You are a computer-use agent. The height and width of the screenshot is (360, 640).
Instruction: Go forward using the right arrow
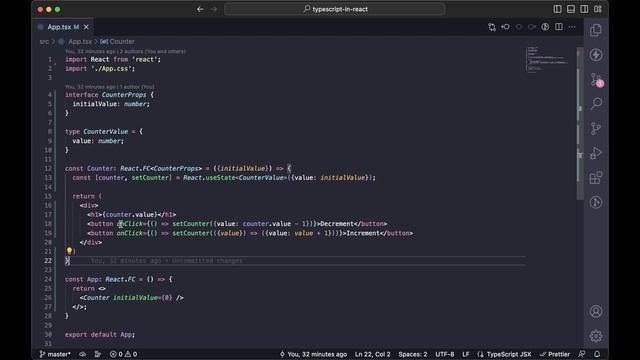pyautogui.click(x=214, y=9)
